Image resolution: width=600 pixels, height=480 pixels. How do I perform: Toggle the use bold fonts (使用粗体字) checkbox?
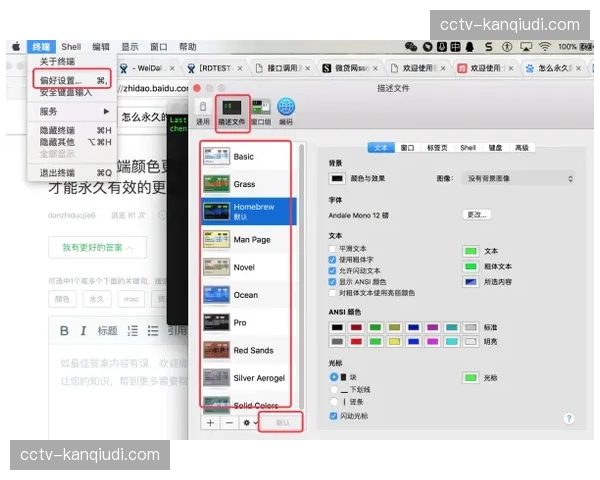(332, 260)
